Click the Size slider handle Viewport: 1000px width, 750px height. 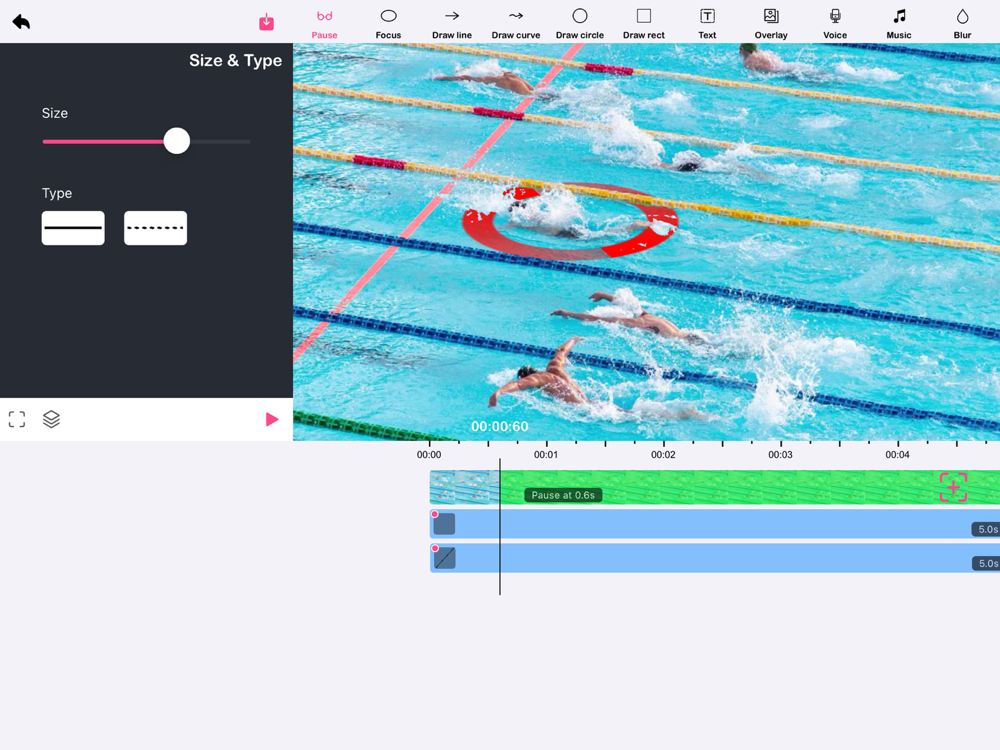(x=177, y=141)
